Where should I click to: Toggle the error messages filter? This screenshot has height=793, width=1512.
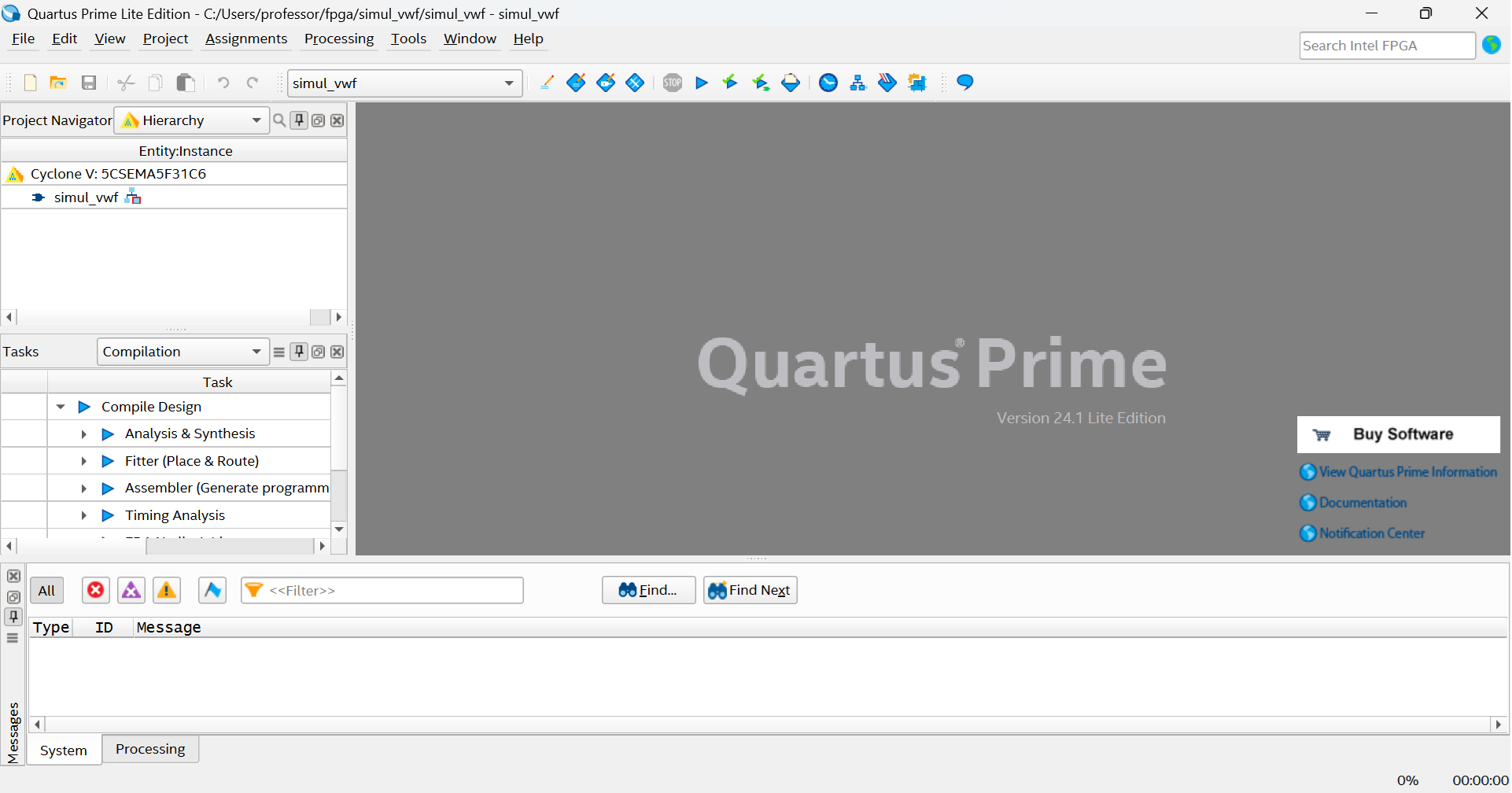click(x=96, y=590)
